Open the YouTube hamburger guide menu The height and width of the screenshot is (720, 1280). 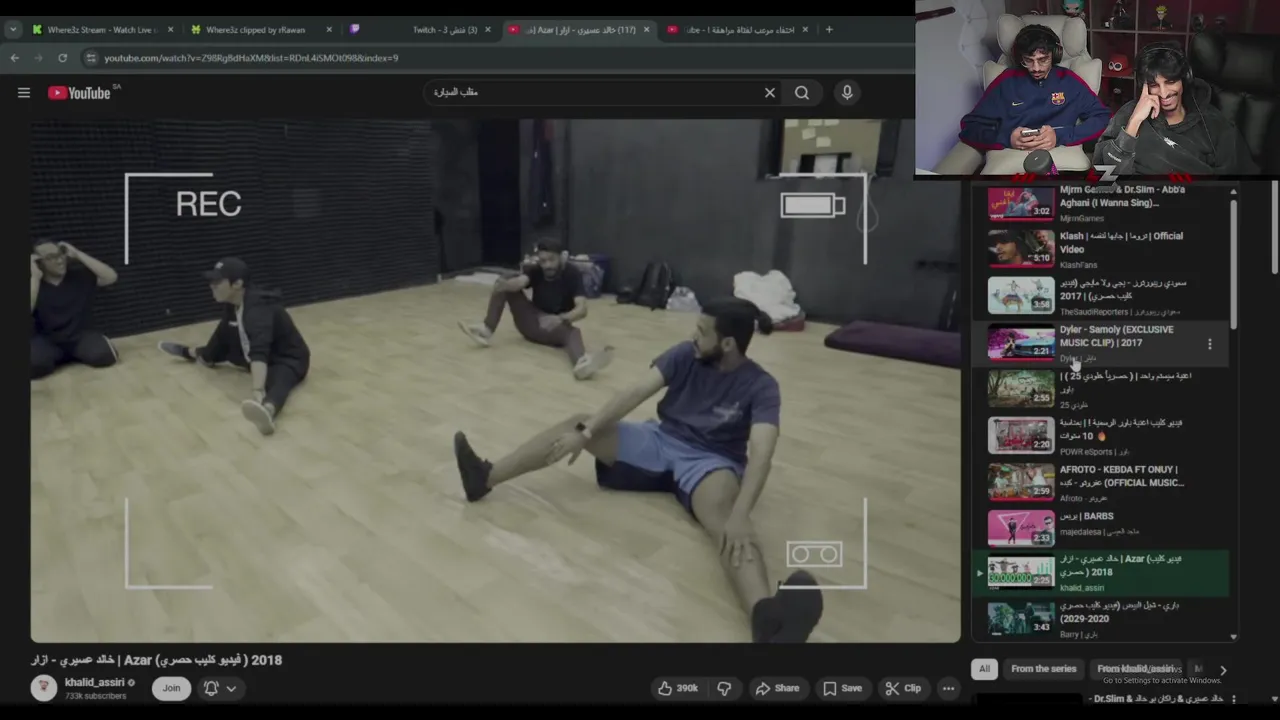tap(24, 93)
